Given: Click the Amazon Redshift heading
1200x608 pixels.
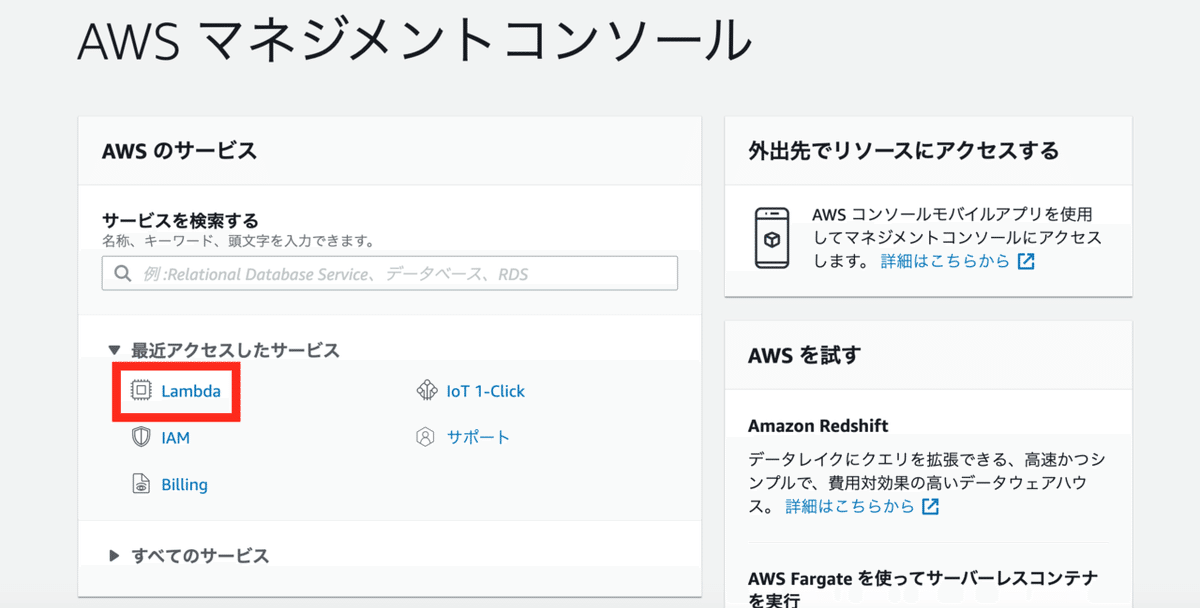Looking at the screenshot, I should [818, 426].
